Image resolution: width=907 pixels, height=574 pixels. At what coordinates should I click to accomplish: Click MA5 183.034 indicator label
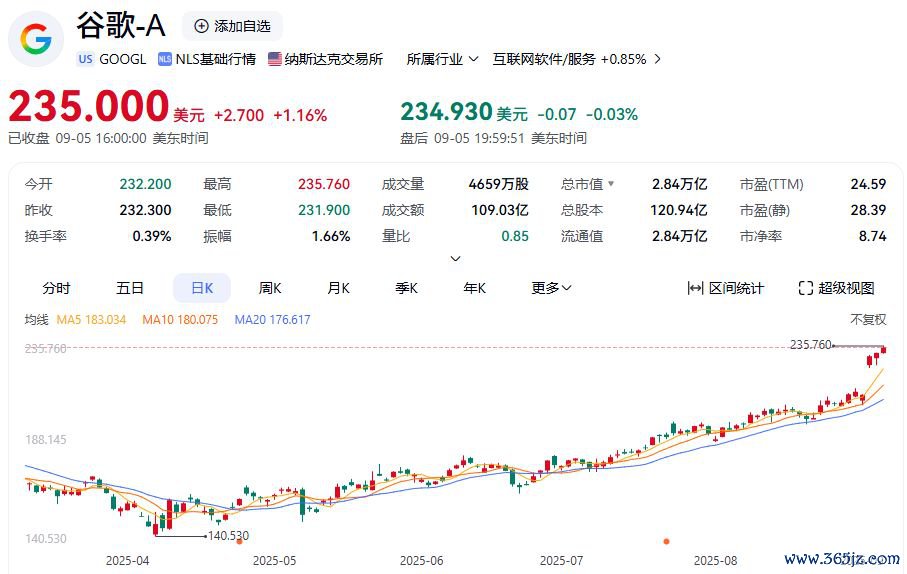tap(91, 319)
